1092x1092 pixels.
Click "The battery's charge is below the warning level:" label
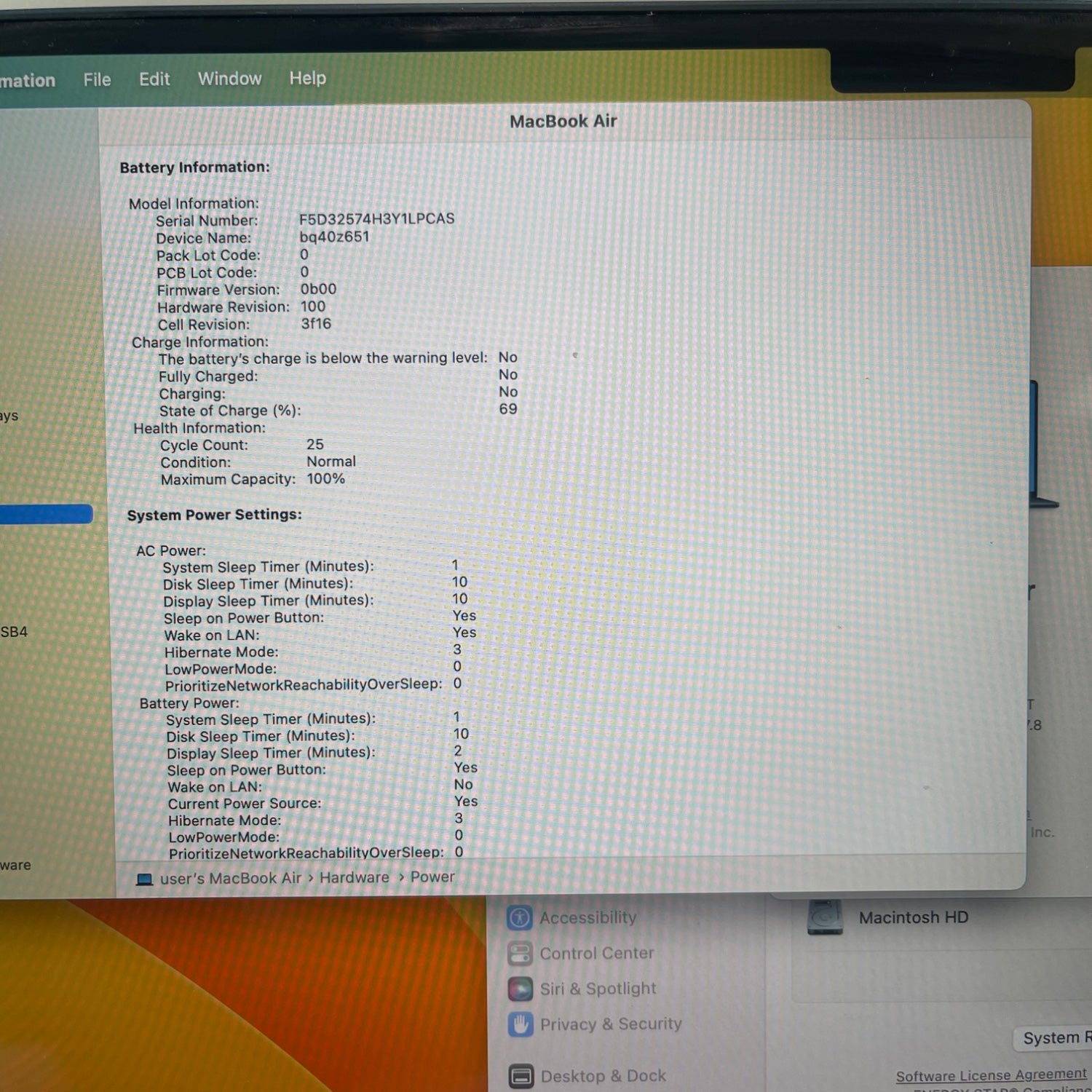click(x=323, y=359)
